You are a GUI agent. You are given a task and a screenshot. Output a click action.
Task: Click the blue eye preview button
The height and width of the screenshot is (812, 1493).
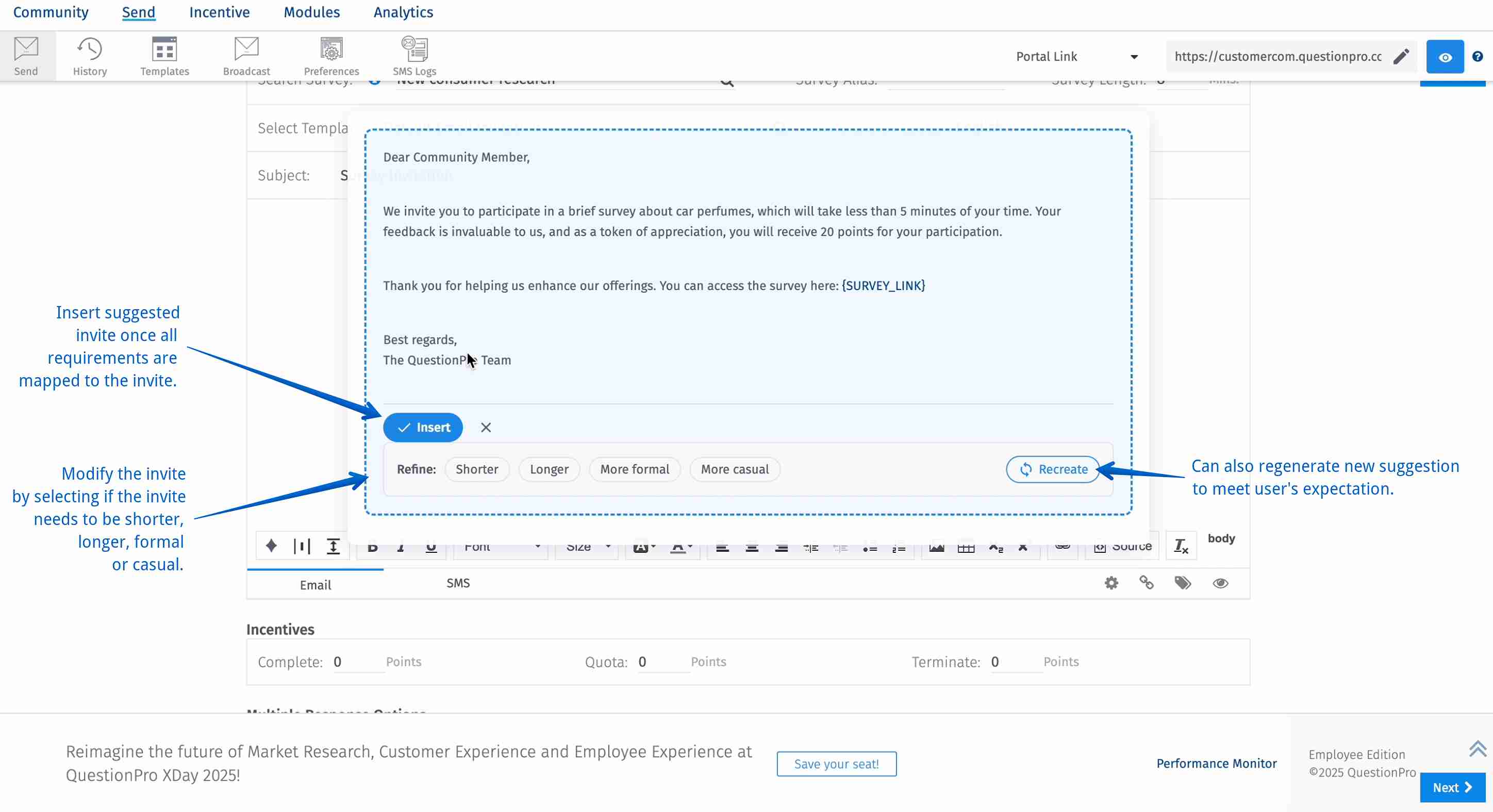pyautogui.click(x=1445, y=57)
